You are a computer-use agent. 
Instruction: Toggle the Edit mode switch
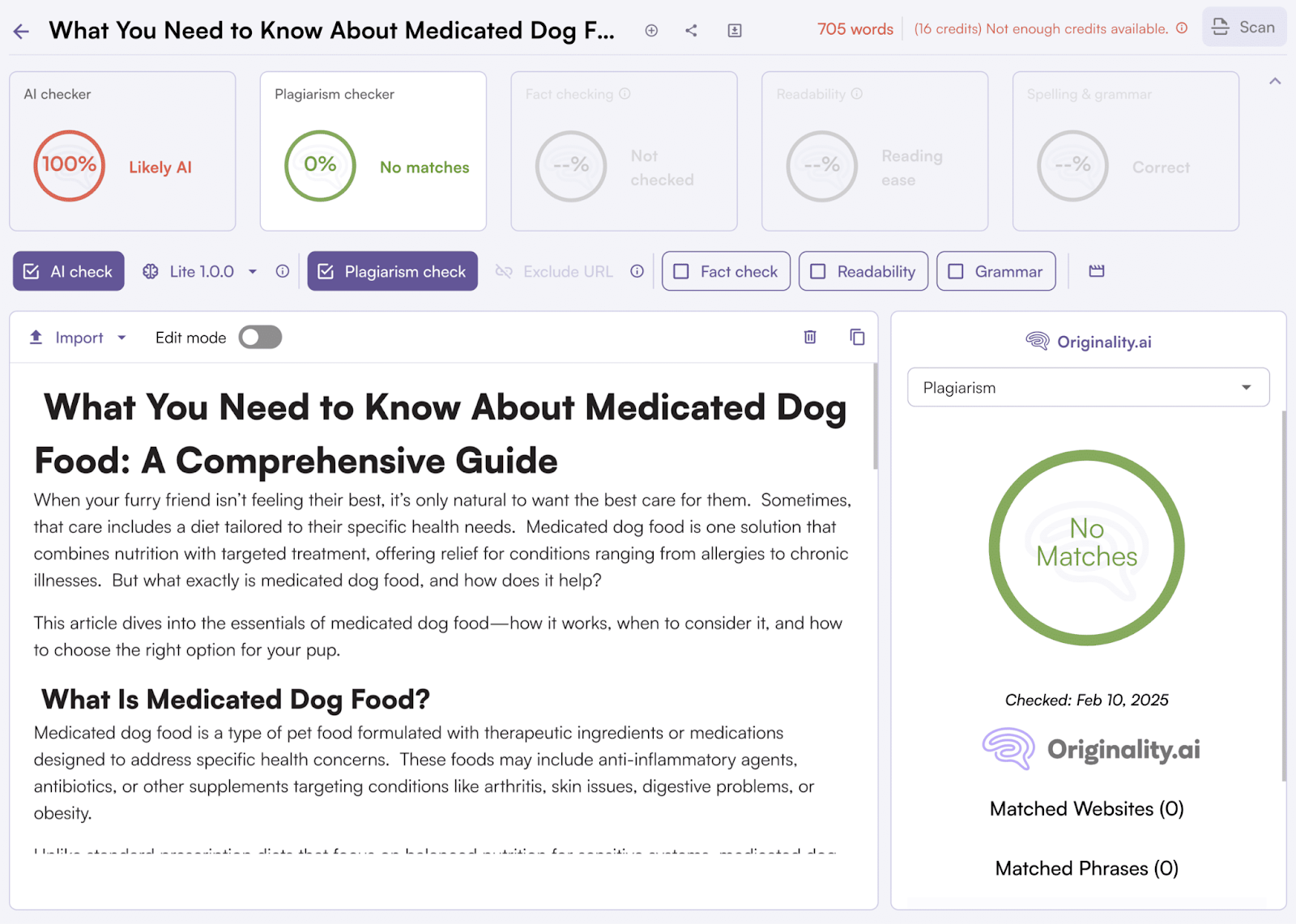point(260,337)
